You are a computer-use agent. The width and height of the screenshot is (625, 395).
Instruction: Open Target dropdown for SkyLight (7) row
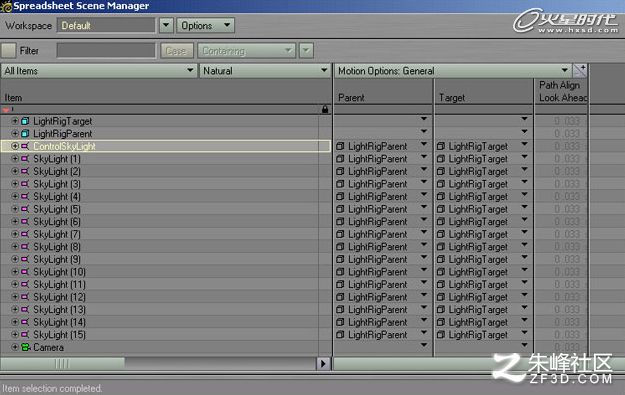524,232
